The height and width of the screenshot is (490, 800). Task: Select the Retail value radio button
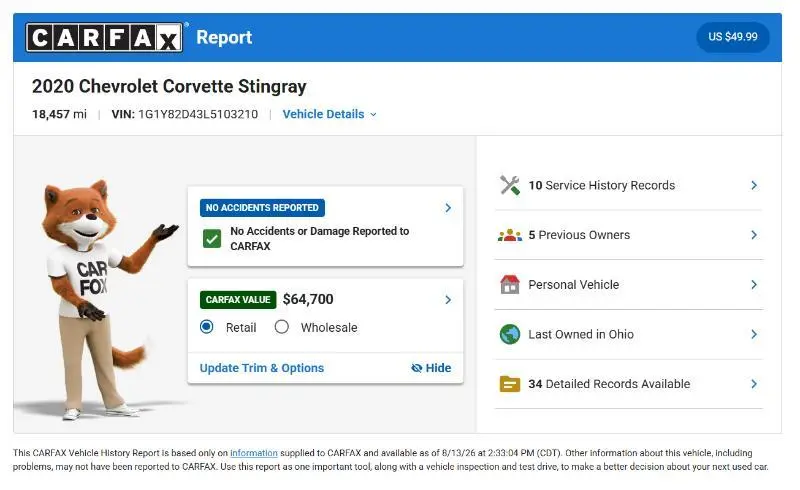207,327
